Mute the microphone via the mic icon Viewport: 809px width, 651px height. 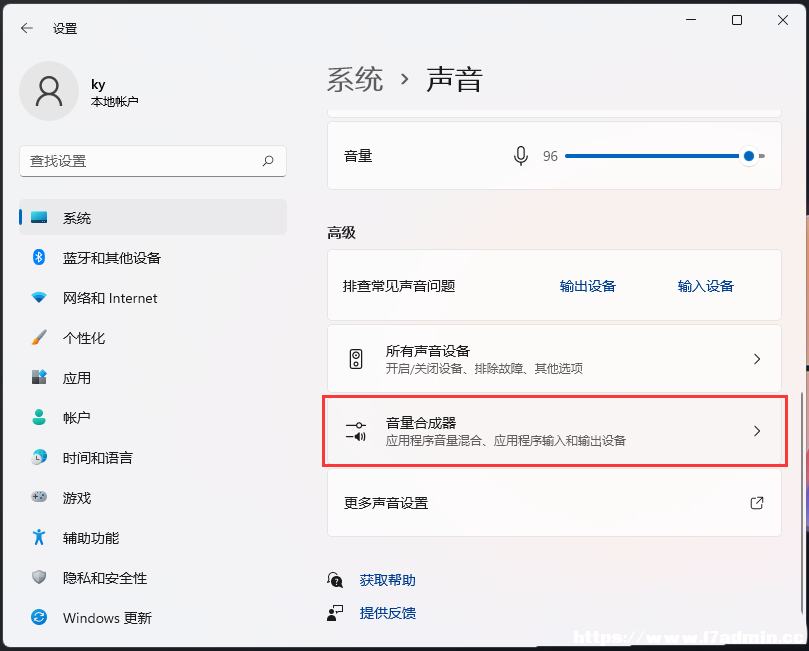(x=521, y=156)
